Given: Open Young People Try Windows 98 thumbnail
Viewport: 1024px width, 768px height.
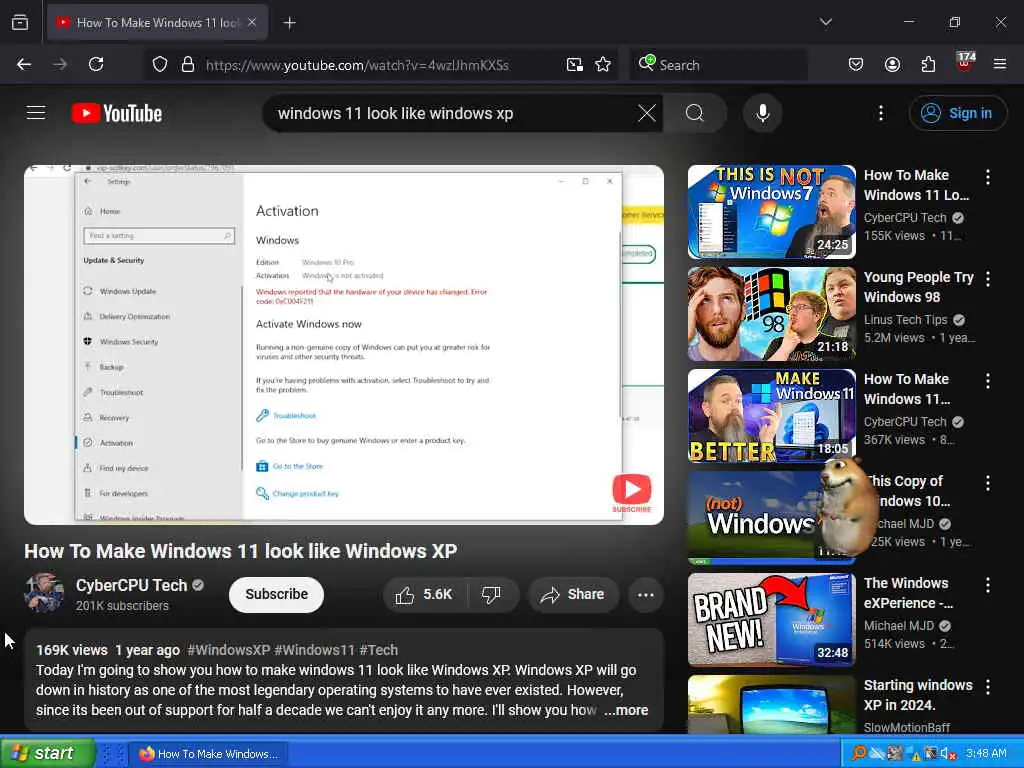Looking at the screenshot, I should pyautogui.click(x=771, y=313).
